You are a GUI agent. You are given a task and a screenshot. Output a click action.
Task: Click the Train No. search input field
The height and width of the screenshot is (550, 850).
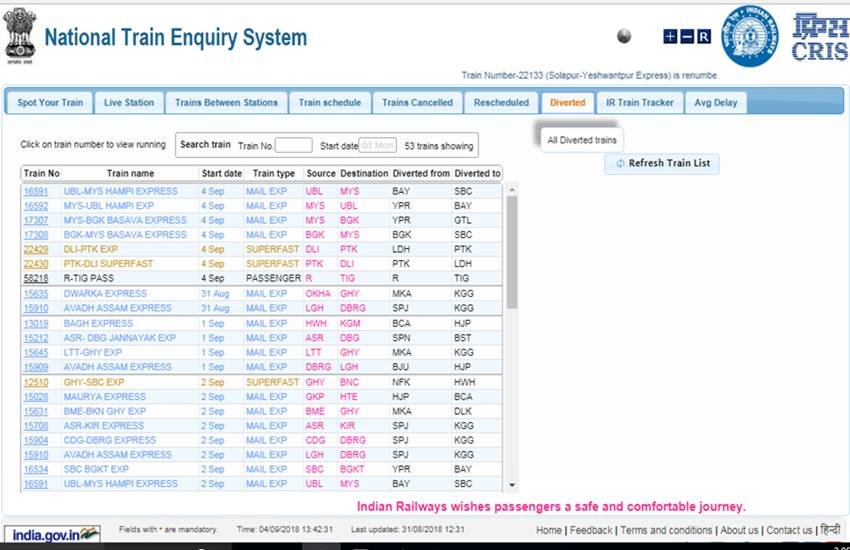pos(293,145)
